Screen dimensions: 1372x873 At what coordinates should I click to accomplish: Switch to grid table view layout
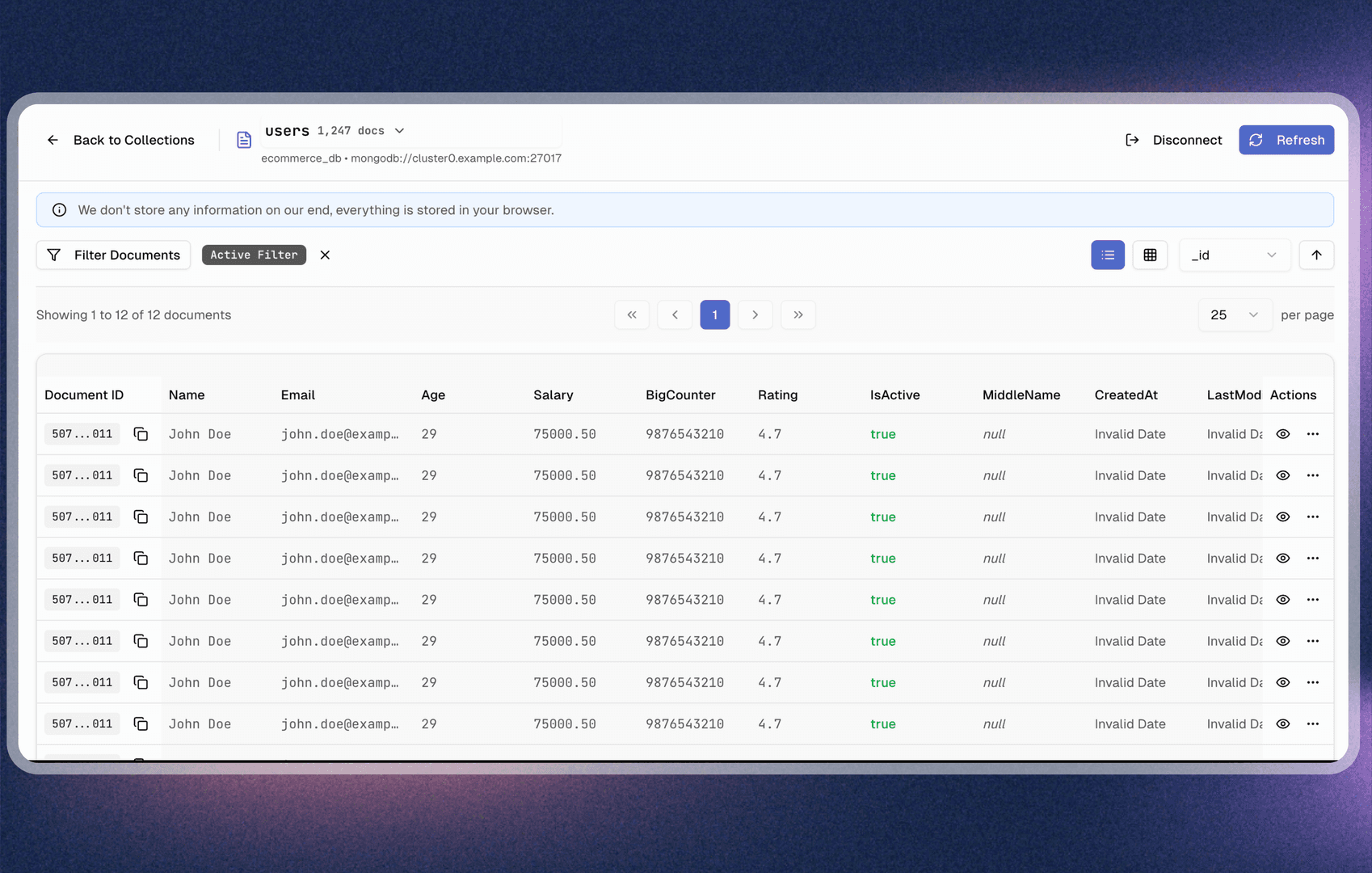coord(1149,255)
